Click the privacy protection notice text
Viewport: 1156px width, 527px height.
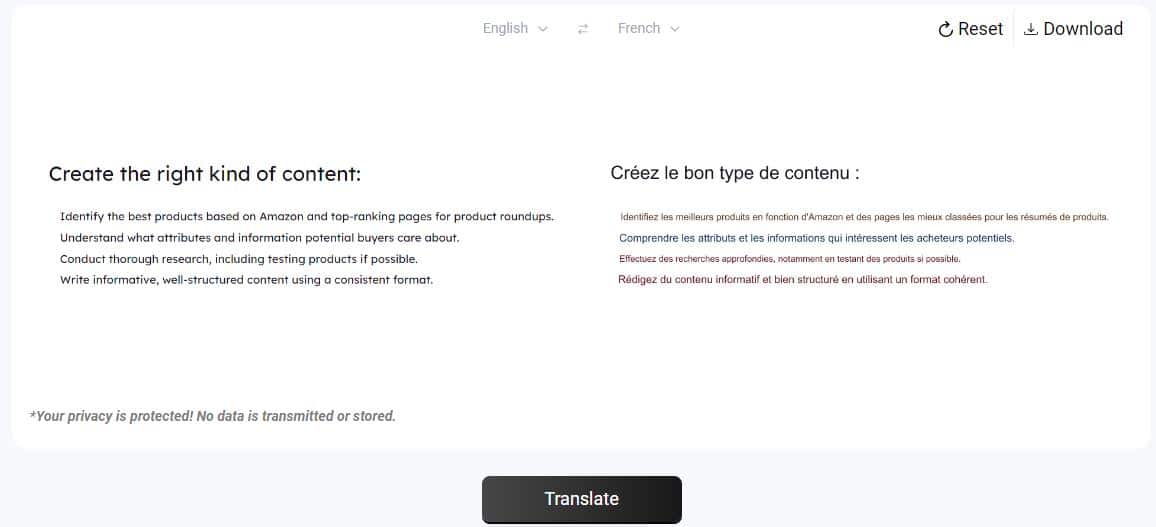click(213, 416)
